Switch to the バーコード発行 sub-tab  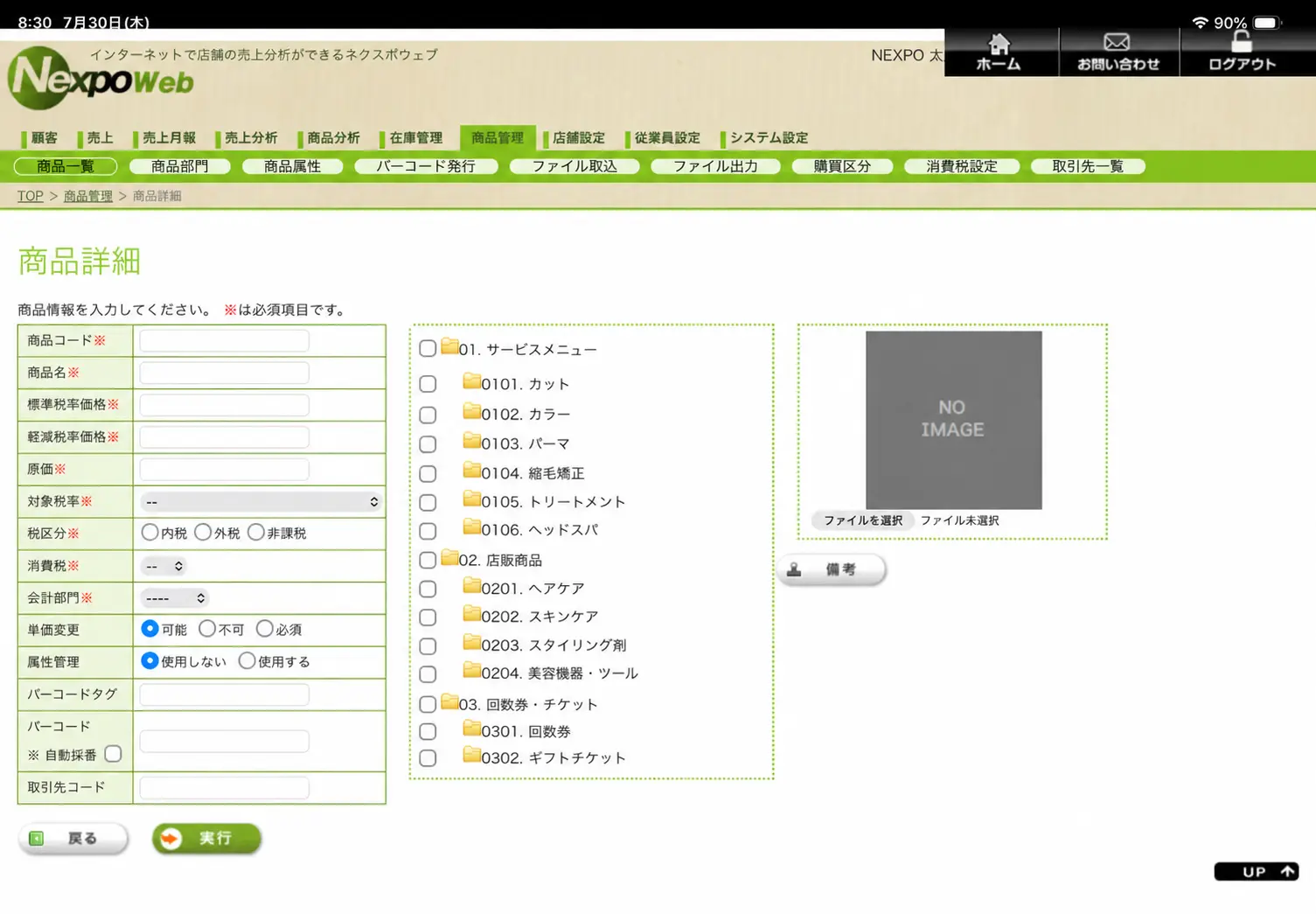pos(426,166)
